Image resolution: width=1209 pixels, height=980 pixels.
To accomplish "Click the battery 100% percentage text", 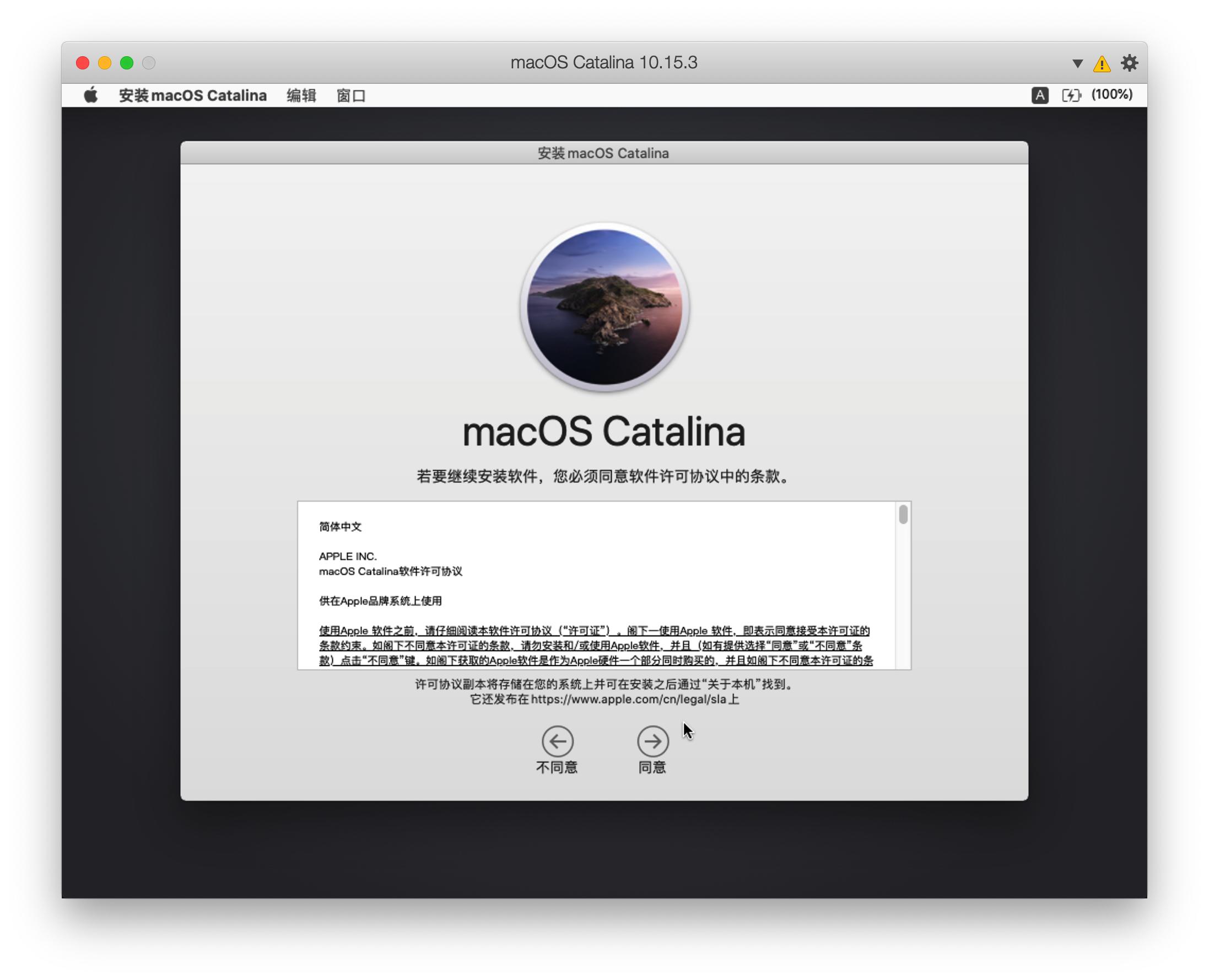I will pos(1111,94).
